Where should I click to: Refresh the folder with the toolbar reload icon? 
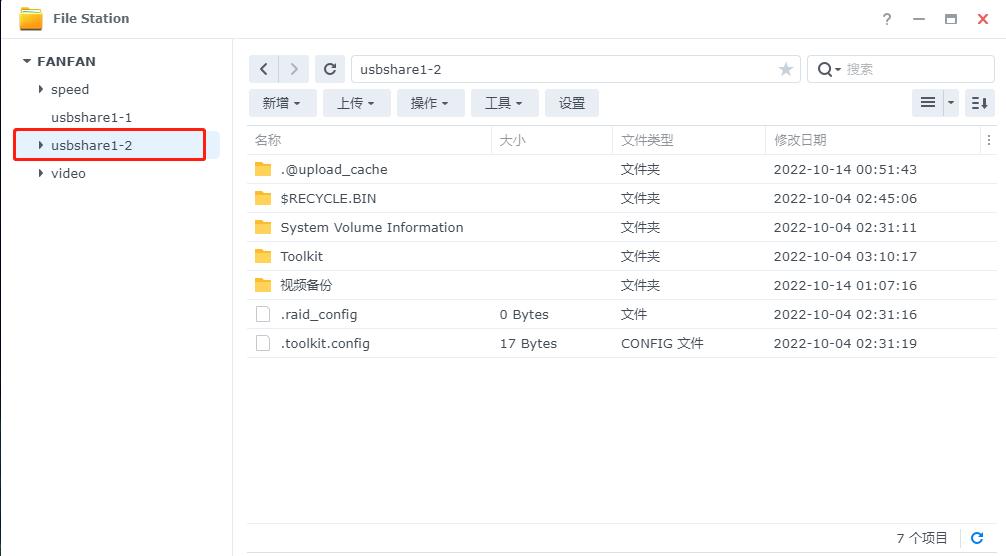click(x=330, y=69)
